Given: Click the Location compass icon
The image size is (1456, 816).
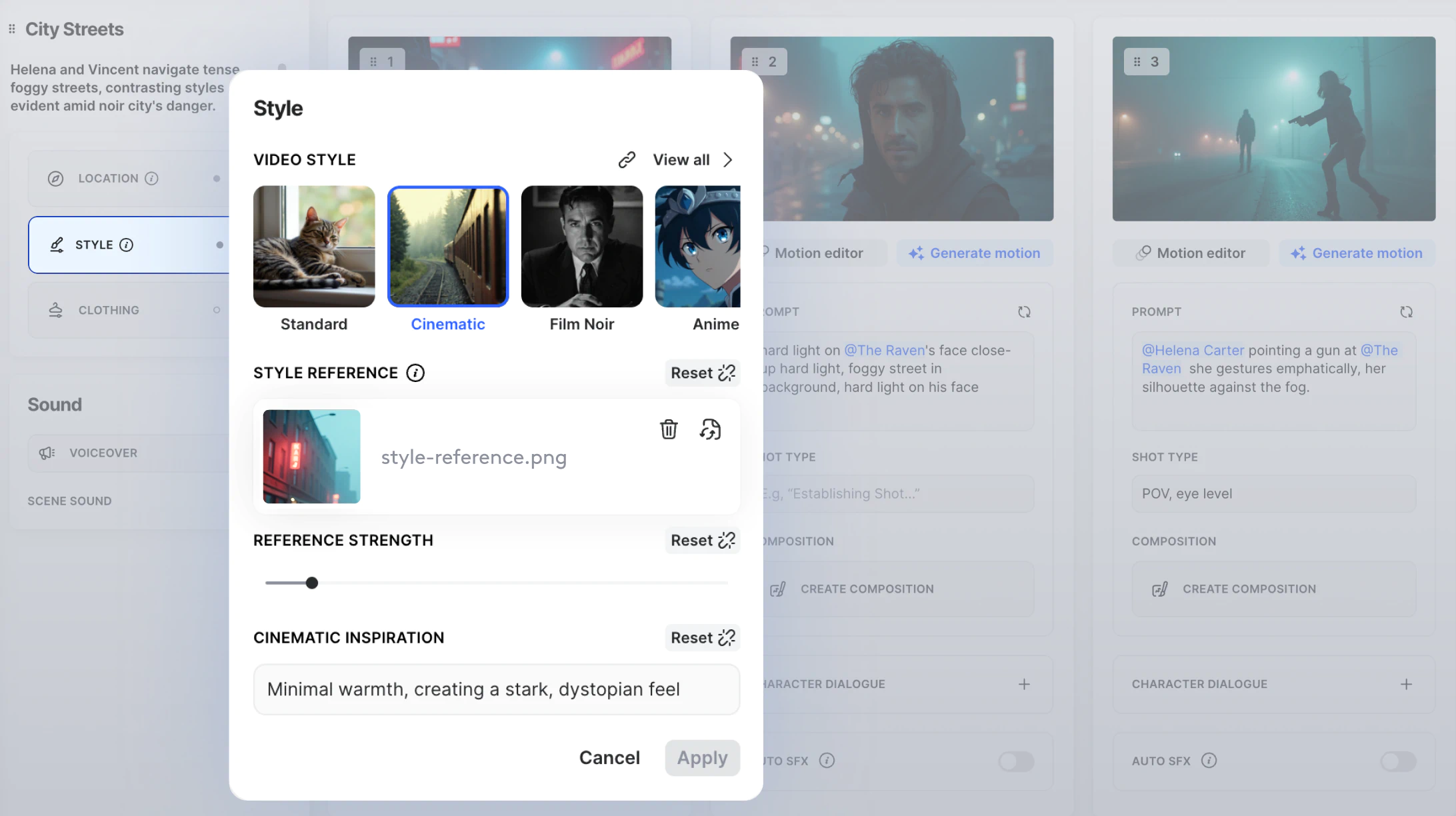Looking at the screenshot, I should [x=56, y=179].
